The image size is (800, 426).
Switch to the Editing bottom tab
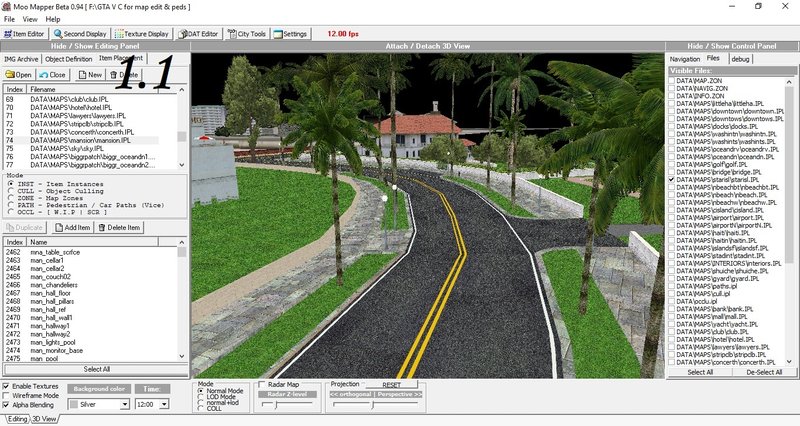[17, 419]
